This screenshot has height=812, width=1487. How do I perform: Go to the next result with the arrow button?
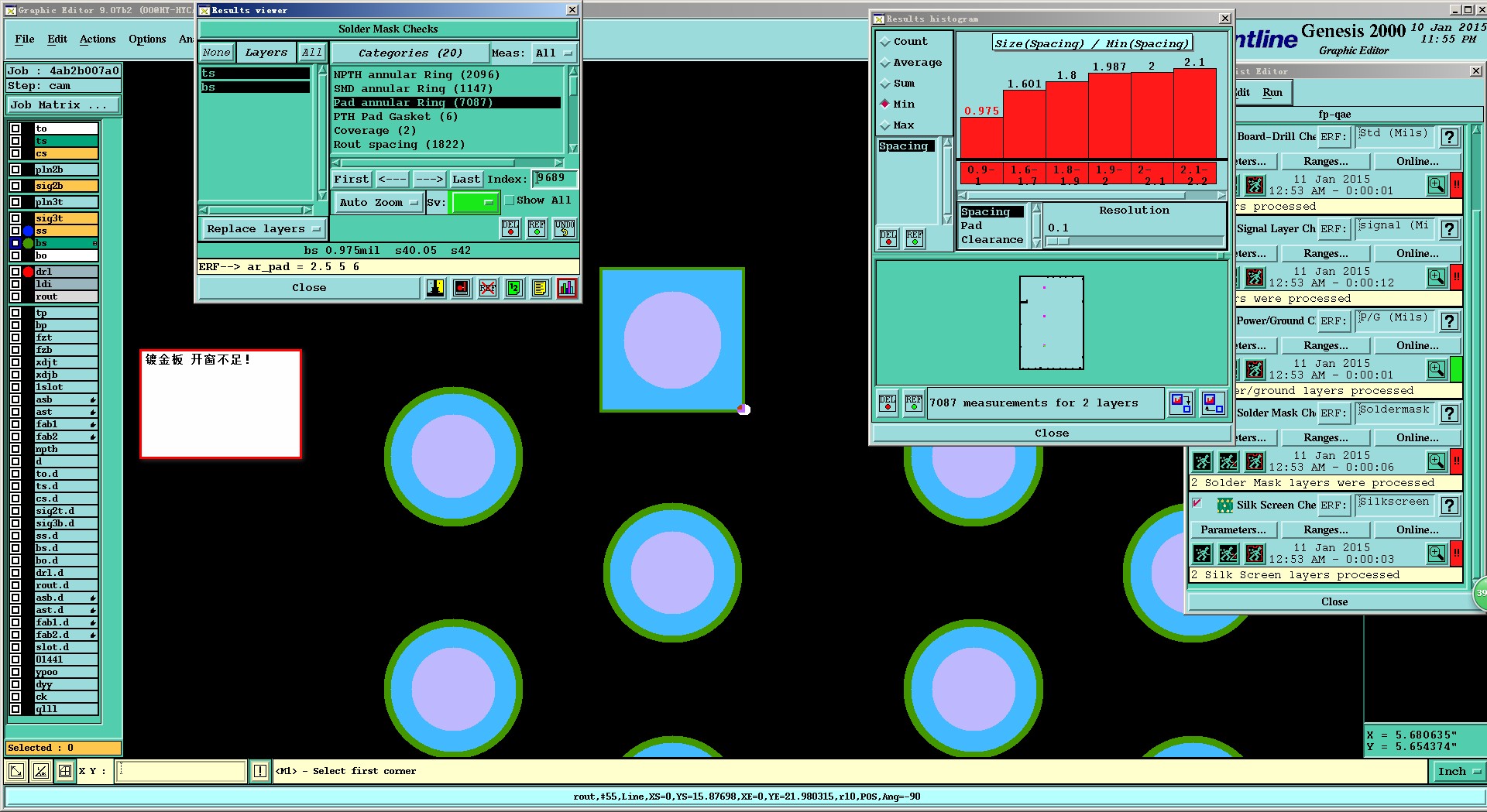coord(429,180)
